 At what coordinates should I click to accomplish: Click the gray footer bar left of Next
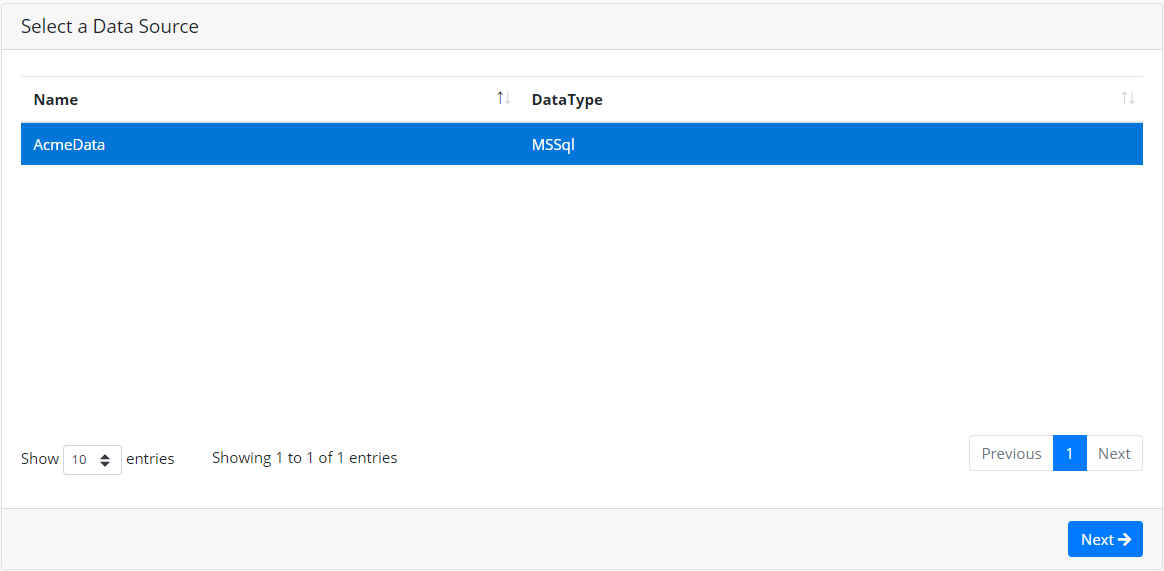534,539
